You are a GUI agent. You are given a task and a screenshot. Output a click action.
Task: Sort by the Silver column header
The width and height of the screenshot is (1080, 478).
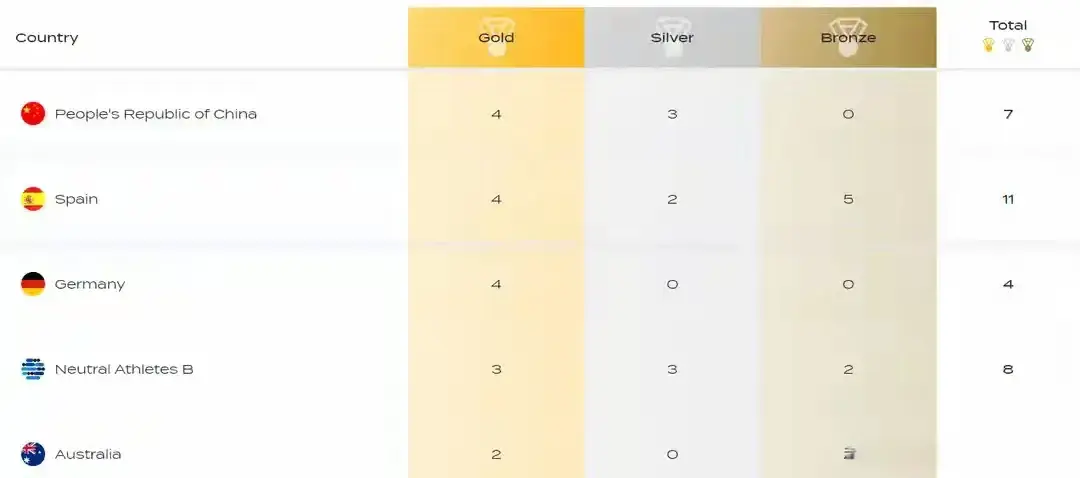tap(672, 38)
